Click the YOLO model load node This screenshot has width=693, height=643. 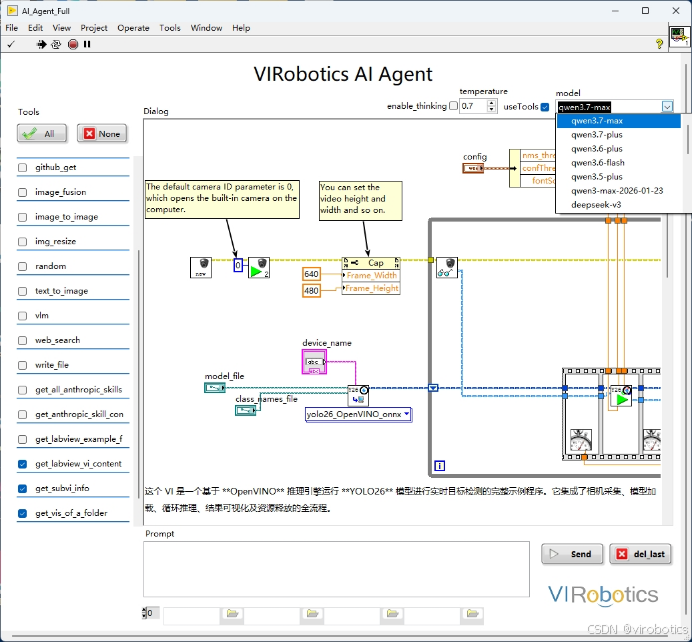[358, 395]
